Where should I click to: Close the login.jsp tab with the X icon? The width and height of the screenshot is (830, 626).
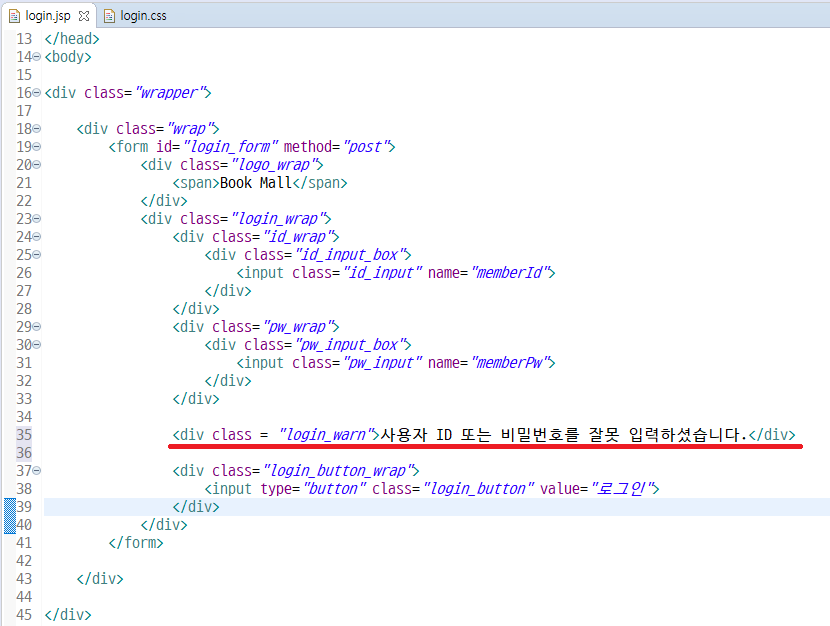tap(84, 16)
